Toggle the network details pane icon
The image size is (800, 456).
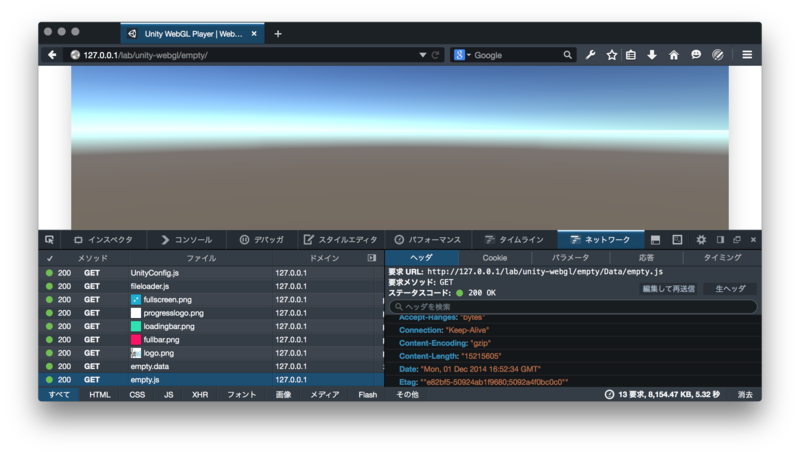pyautogui.click(x=372, y=258)
